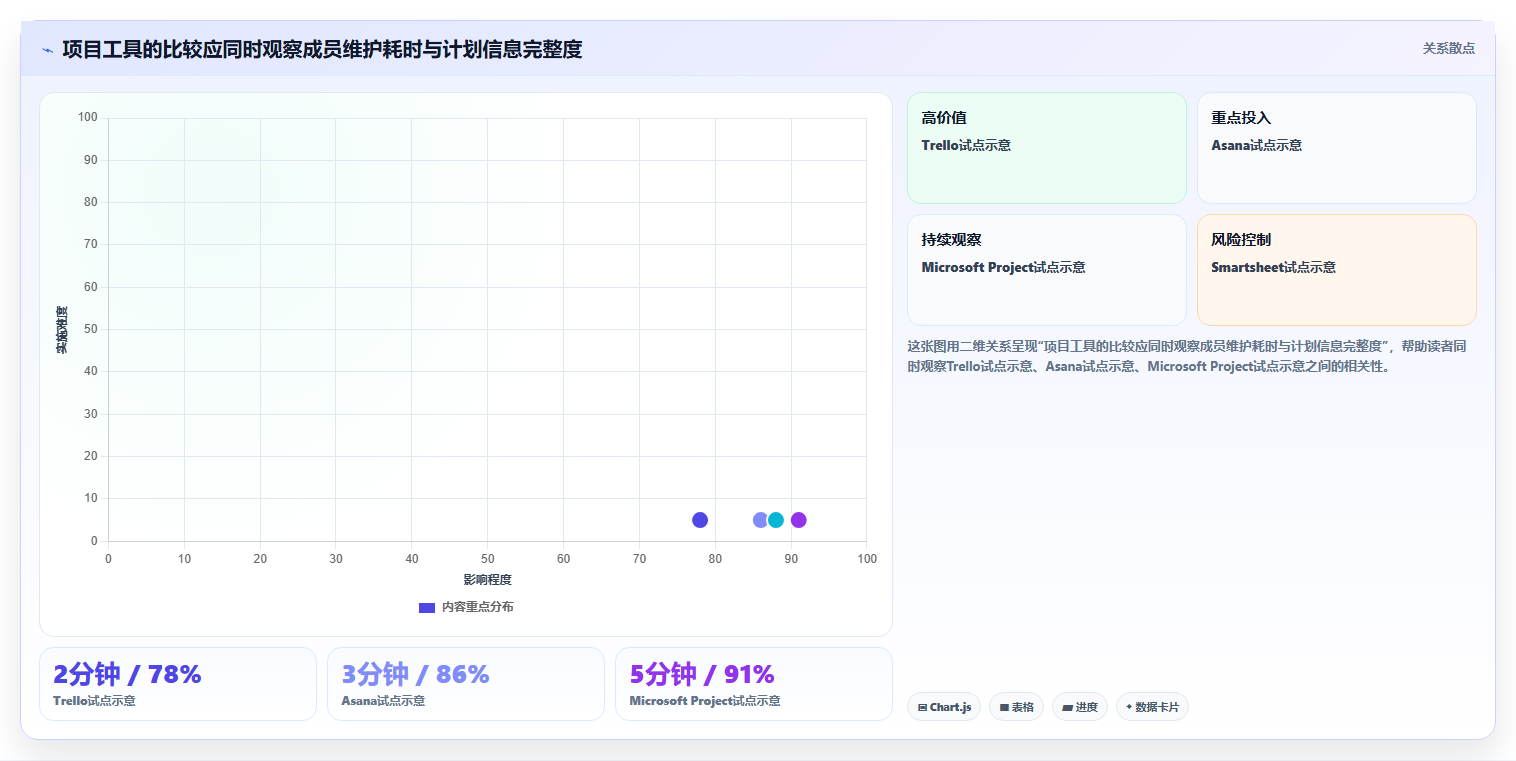The width and height of the screenshot is (1516, 761).
Task: Click the purple scatter point at 91
Action: 798,520
